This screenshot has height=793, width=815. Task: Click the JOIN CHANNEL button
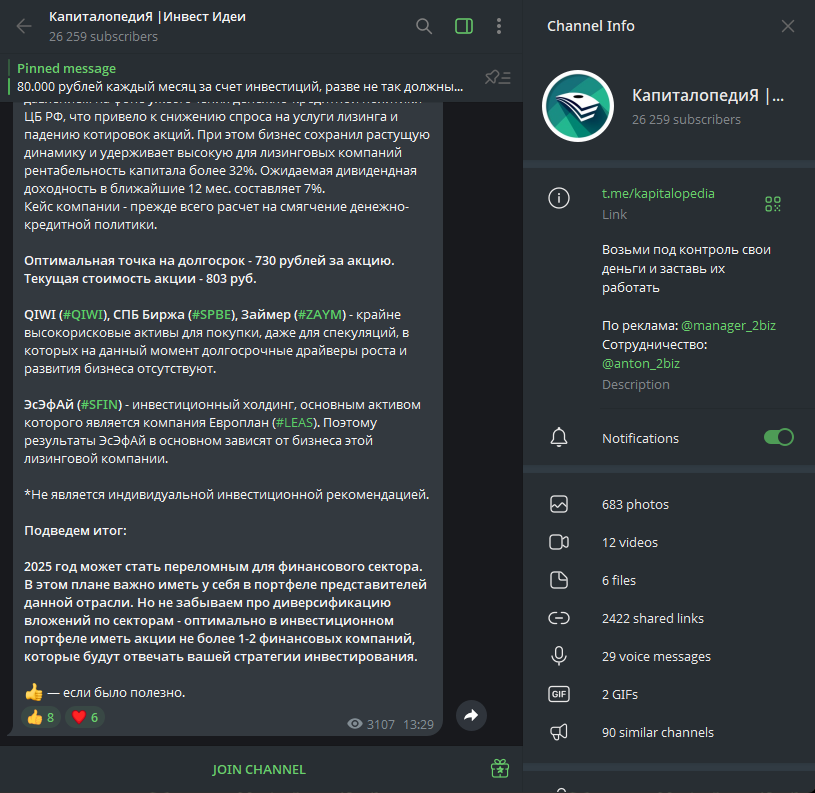click(x=259, y=769)
